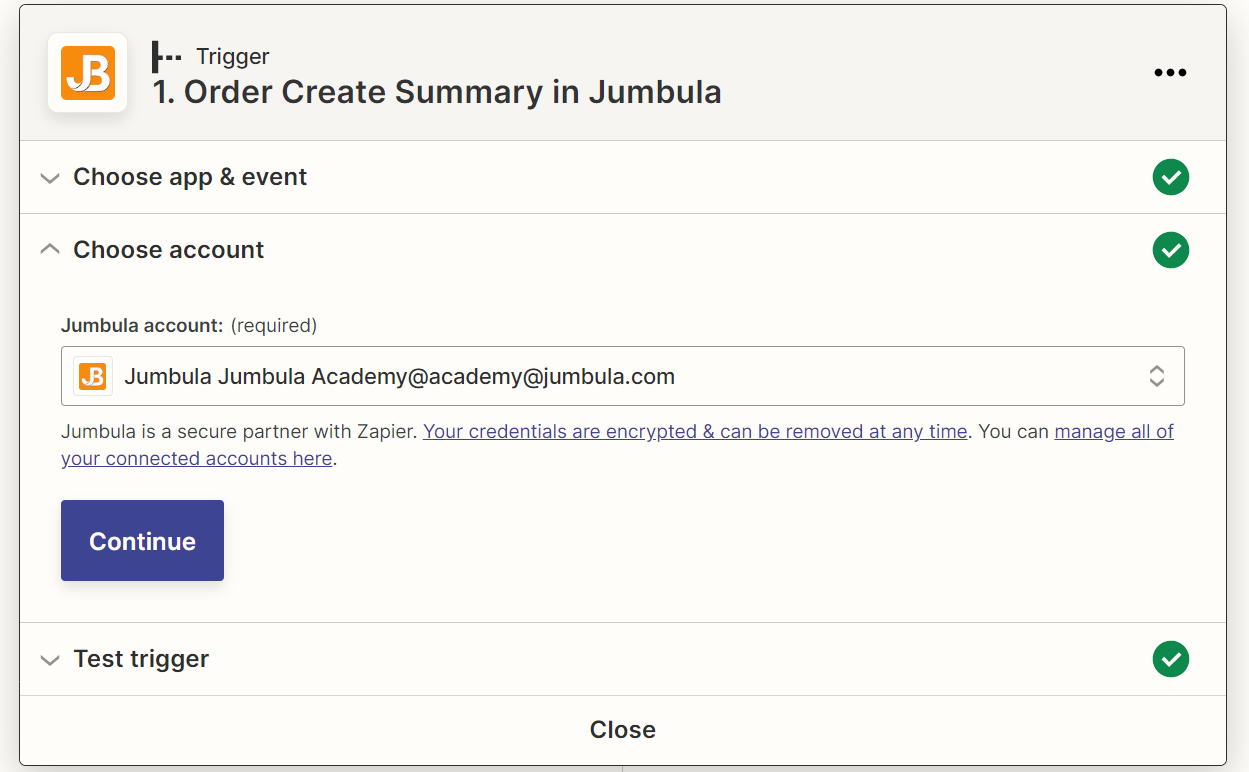Click small Jumbula icon in account field
Viewport: 1249px width, 772px height.
tap(92, 376)
